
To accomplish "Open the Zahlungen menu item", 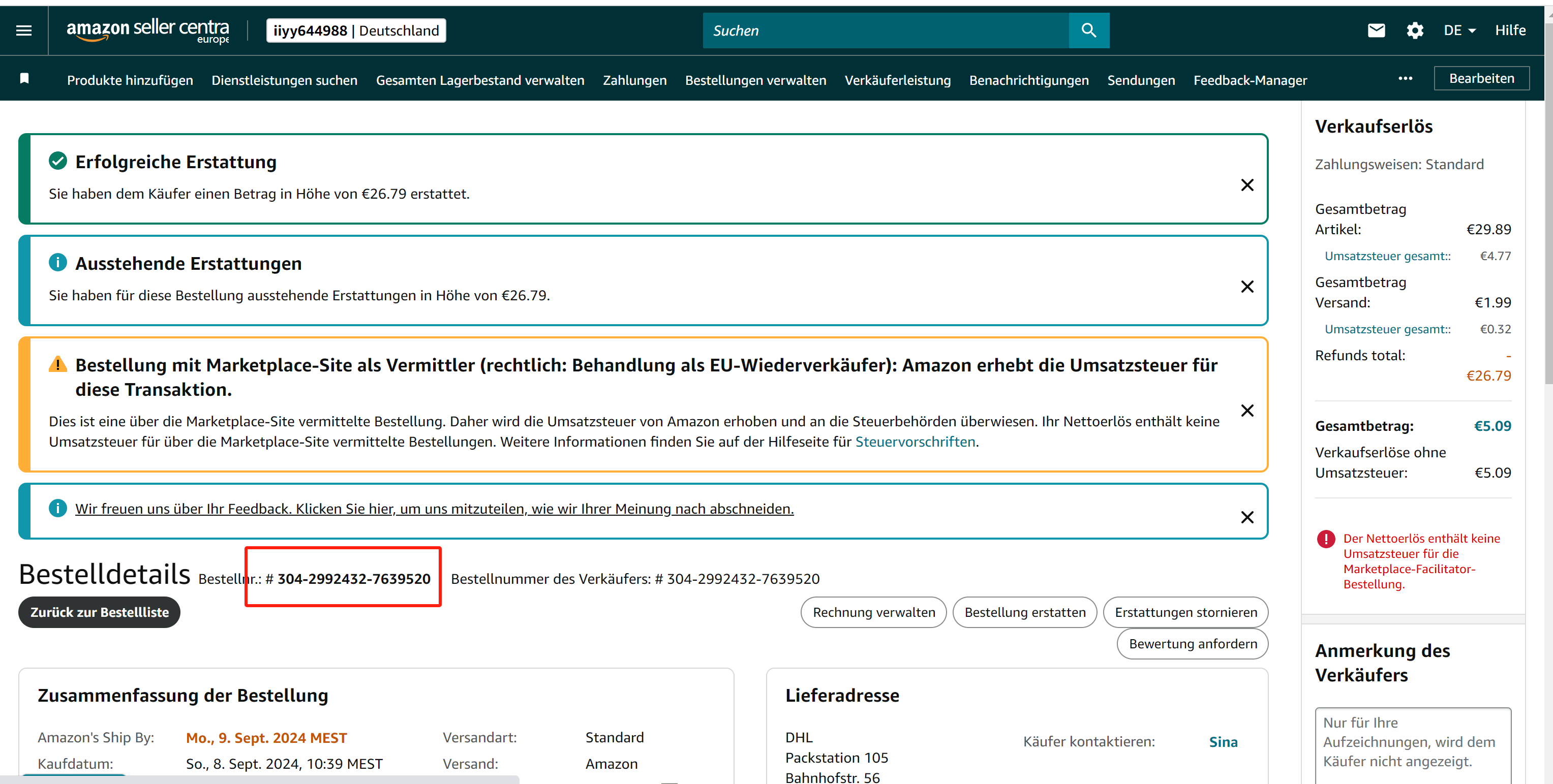I will coord(634,80).
